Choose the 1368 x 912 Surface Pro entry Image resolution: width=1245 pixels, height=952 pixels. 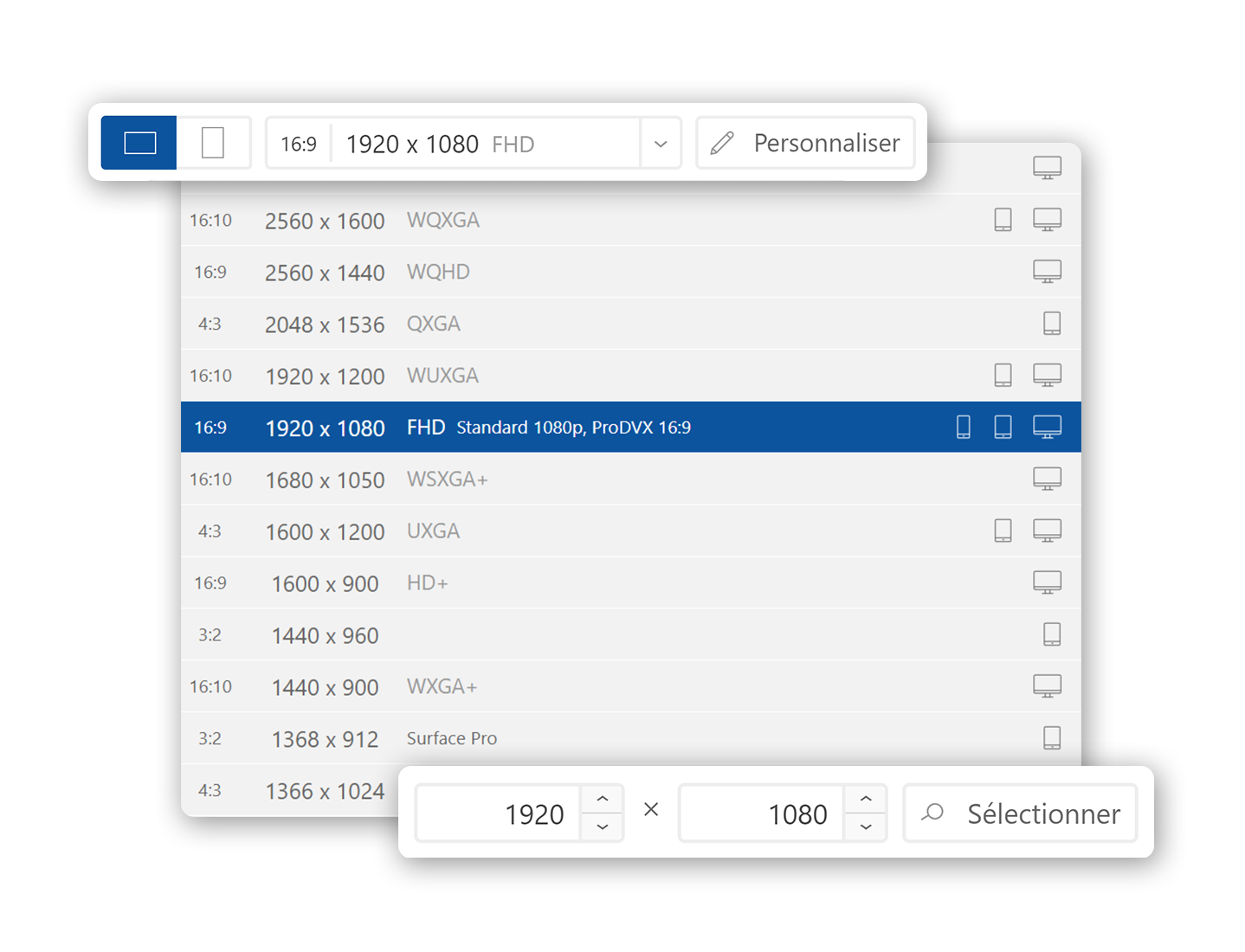point(630,738)
